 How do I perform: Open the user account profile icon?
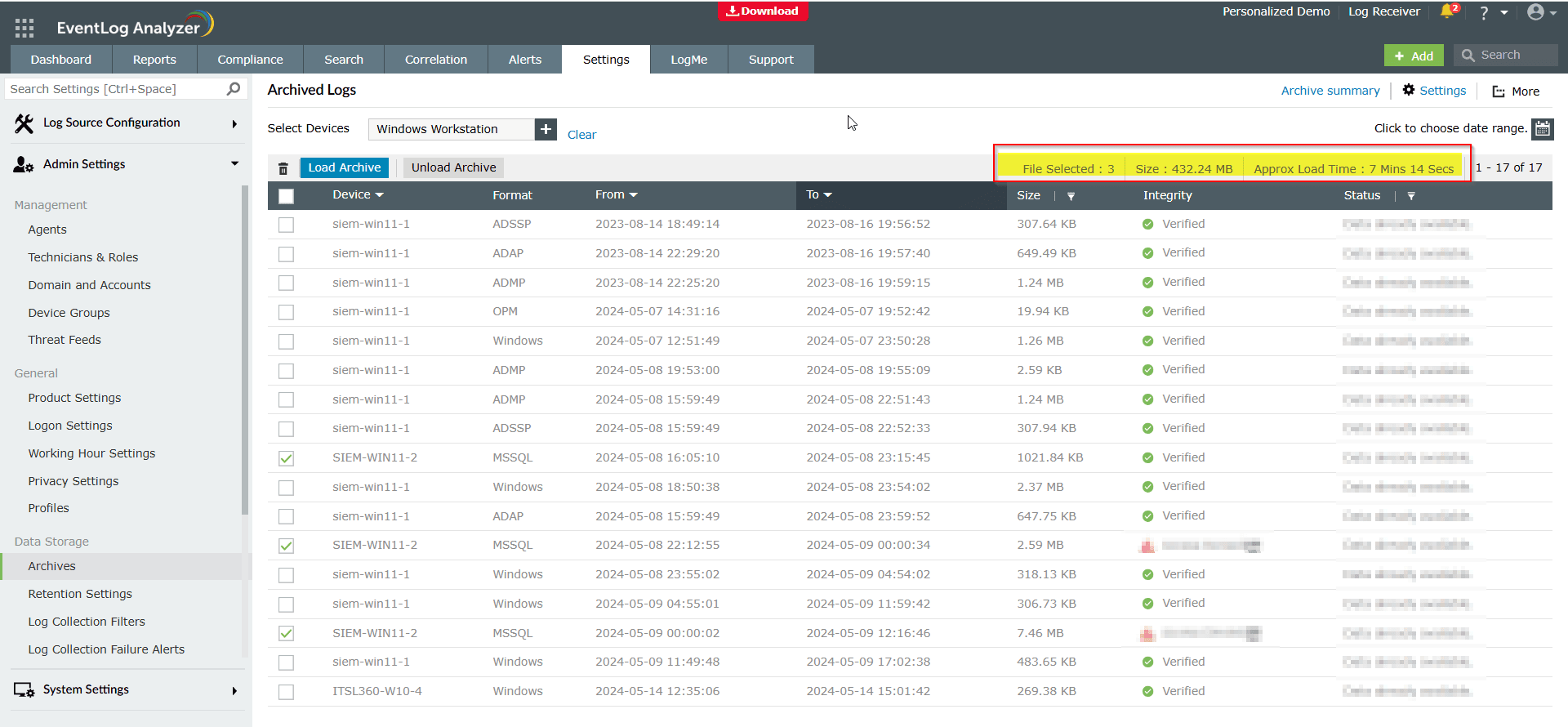pyautogui.click(x=1535, y=12)
